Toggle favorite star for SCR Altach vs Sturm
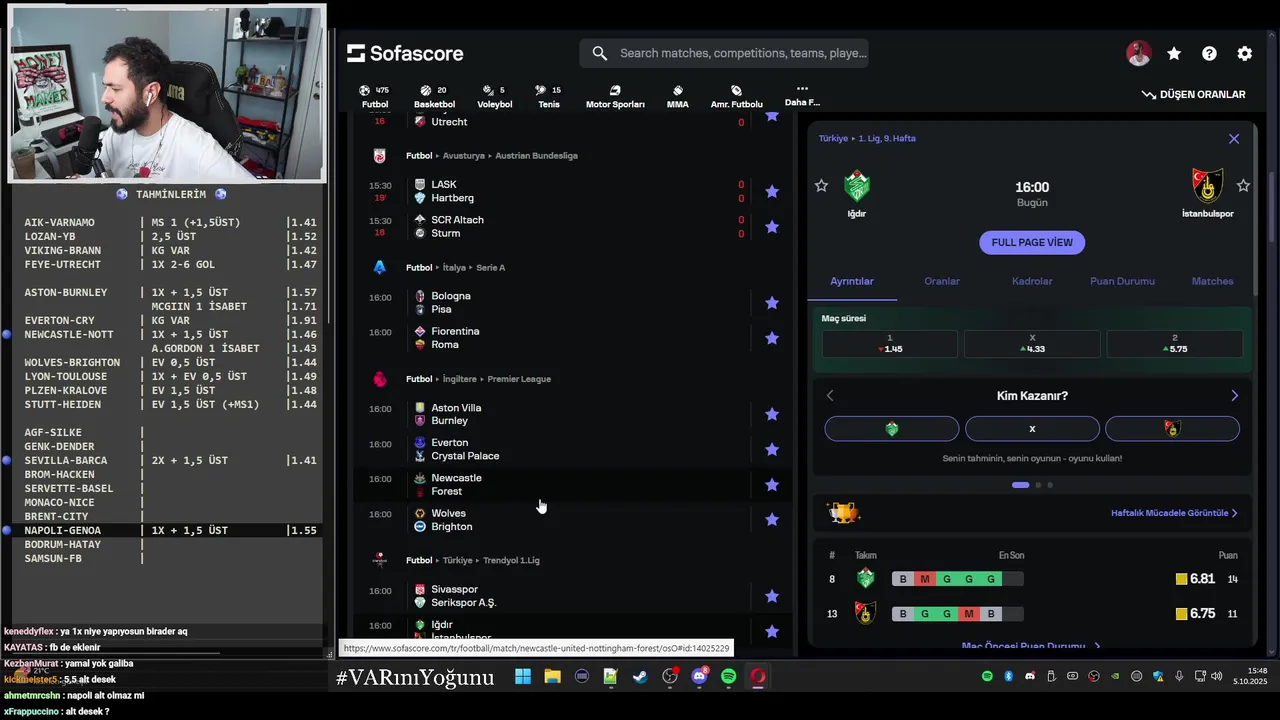1280x720 pixels. point(772,227)
